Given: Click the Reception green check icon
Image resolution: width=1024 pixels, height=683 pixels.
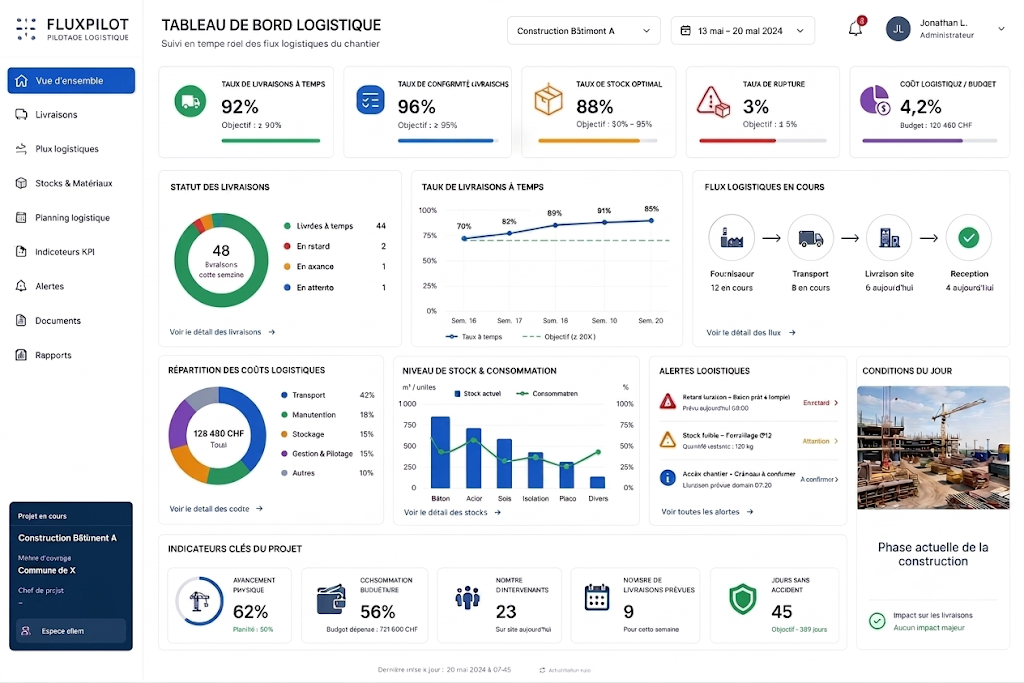Looking at the screenshot, I should click(x=968, y=238).
